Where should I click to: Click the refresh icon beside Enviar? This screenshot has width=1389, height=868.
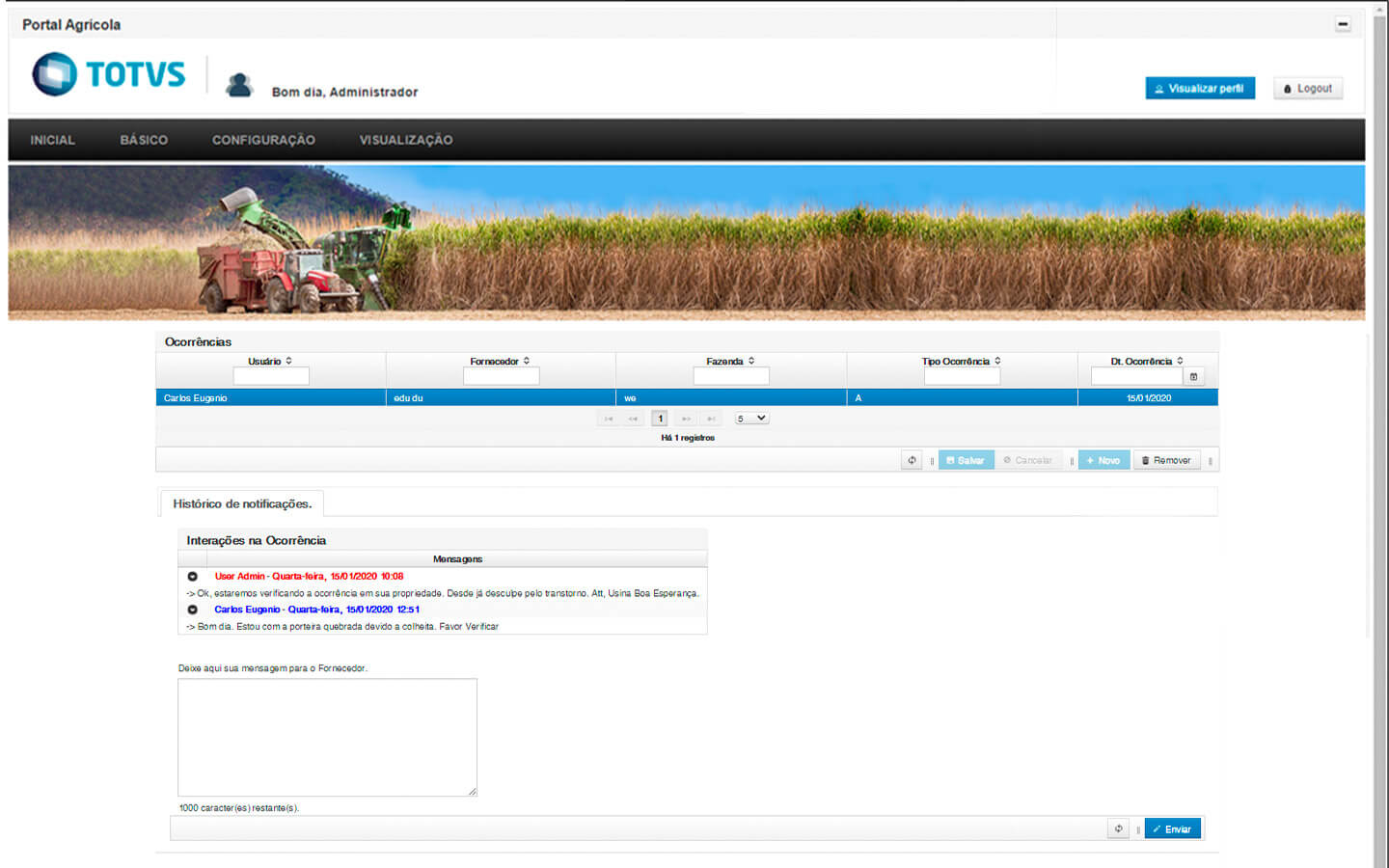(1118, 828)
